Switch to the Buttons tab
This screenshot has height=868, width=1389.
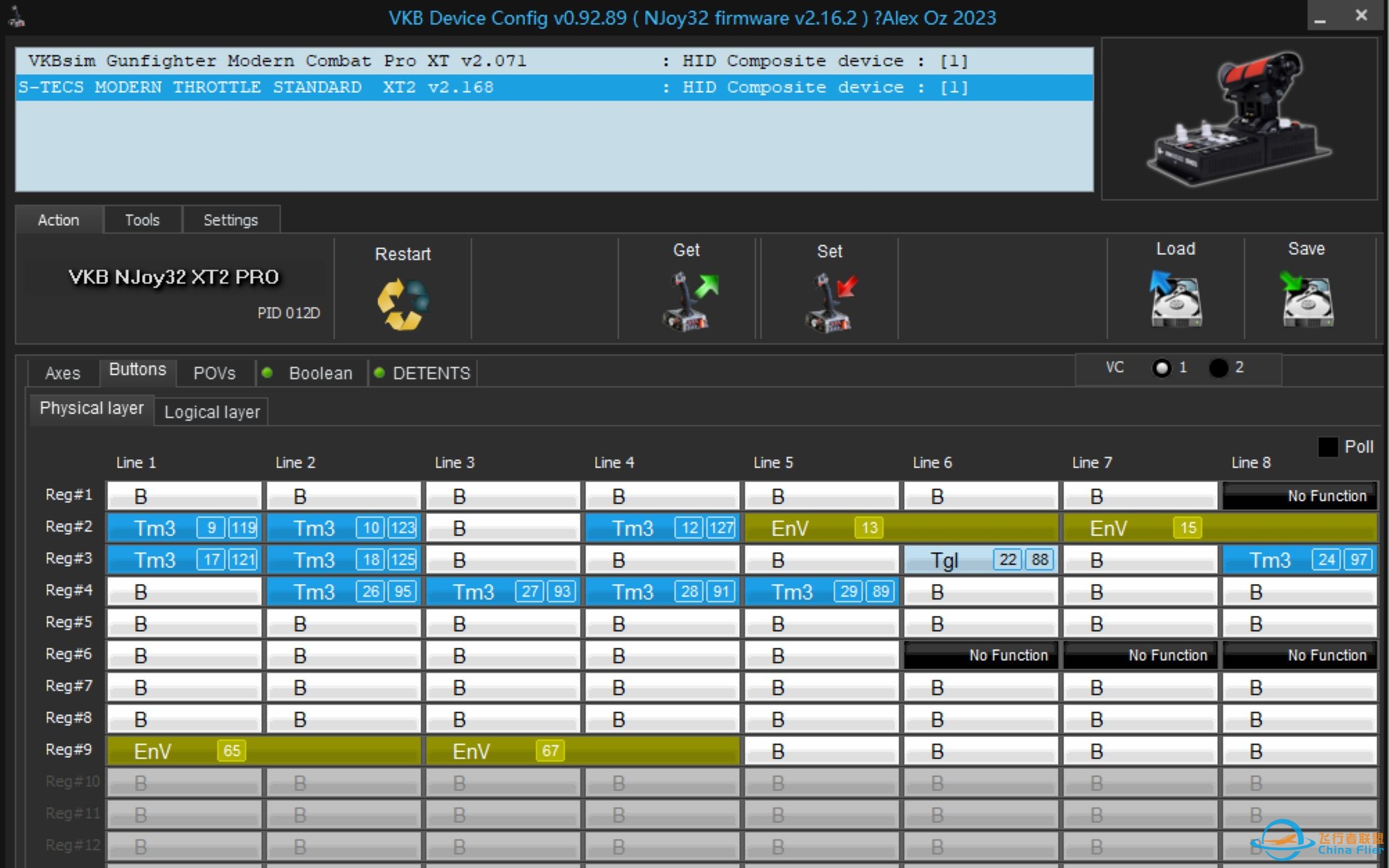[138, 370]
